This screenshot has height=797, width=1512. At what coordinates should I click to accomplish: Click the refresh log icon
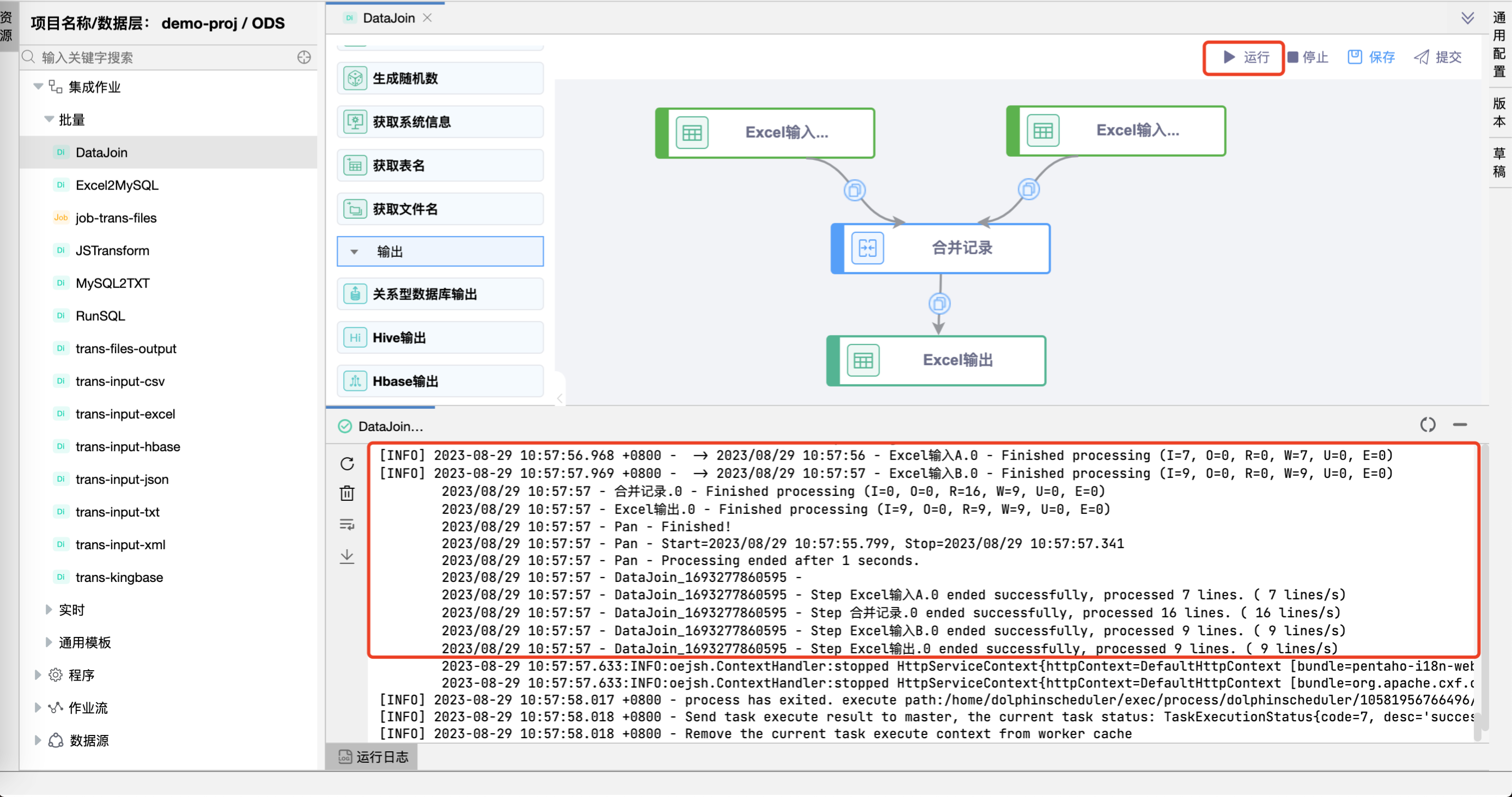pos(347,464)
